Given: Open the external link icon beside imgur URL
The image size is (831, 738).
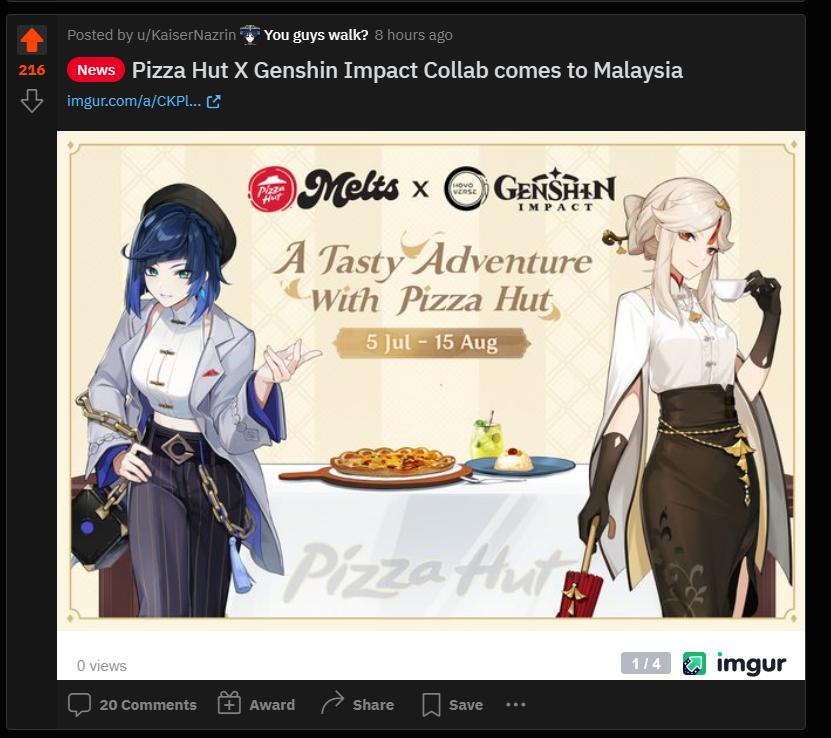Looking at the screenshot, I should (x=213, y=101).
